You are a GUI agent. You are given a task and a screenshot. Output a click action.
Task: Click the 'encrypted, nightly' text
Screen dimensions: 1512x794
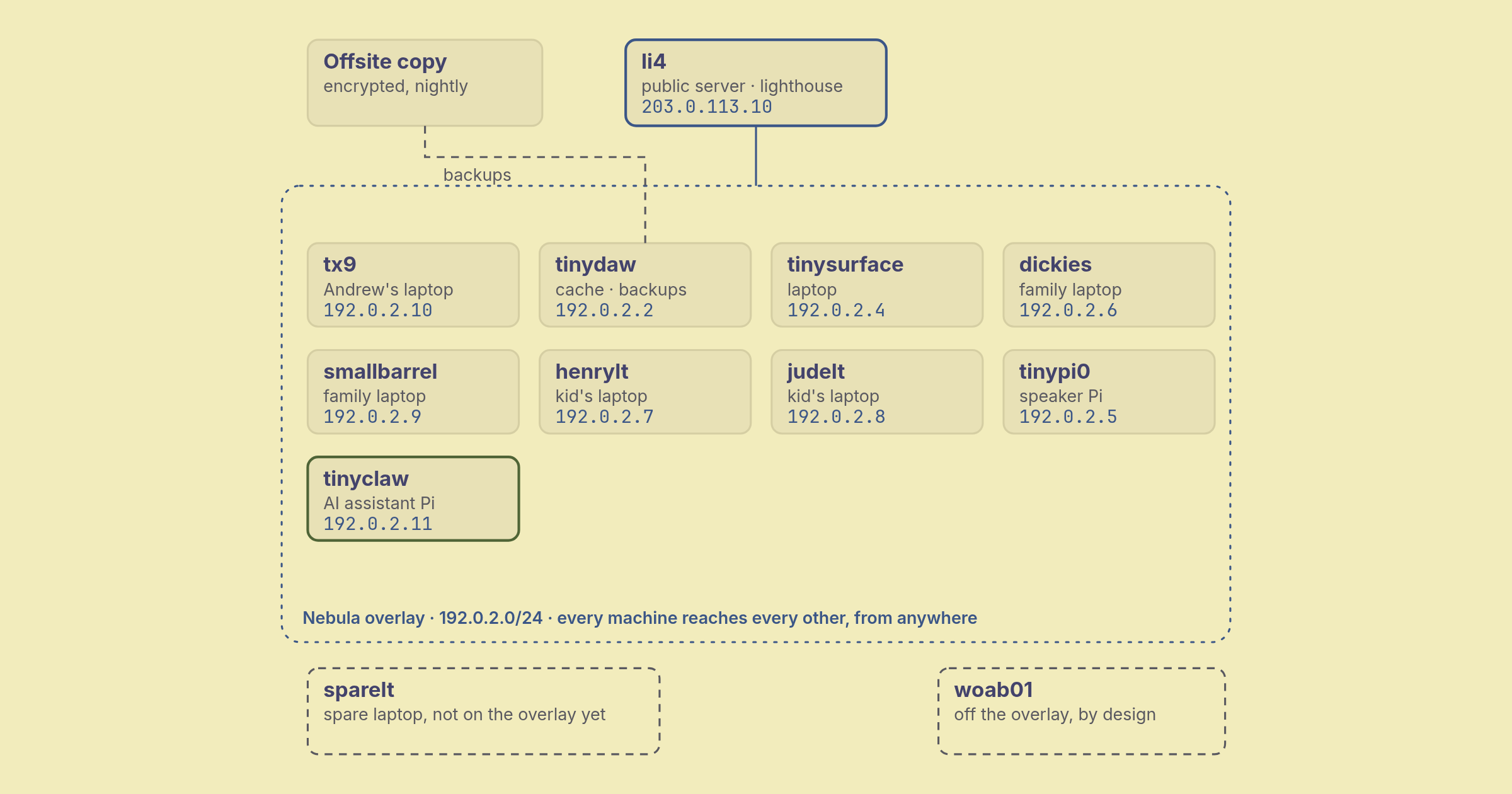pos(396,86)
